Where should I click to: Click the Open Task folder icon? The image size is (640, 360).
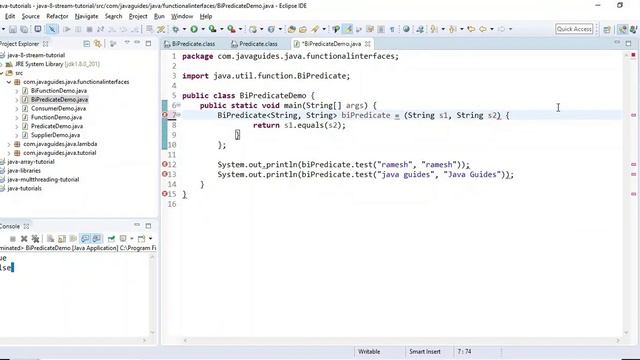coord(303,29)
